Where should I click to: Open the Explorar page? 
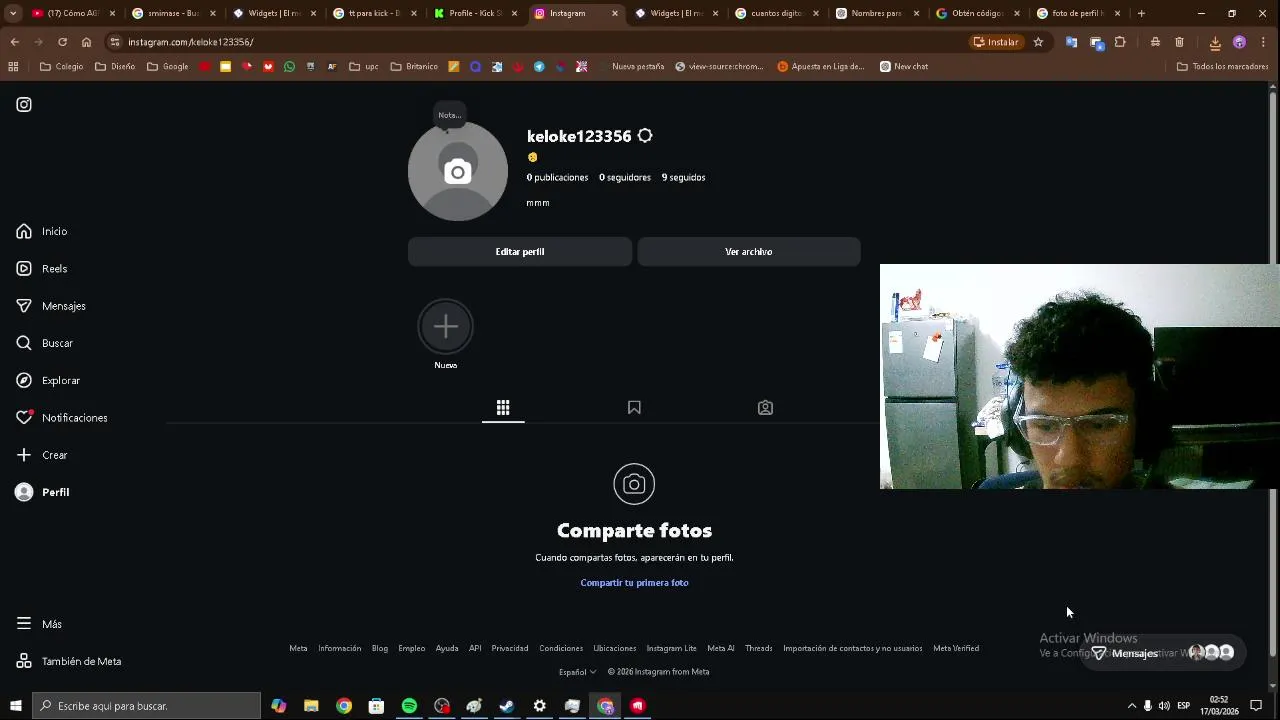click(48, 380)
